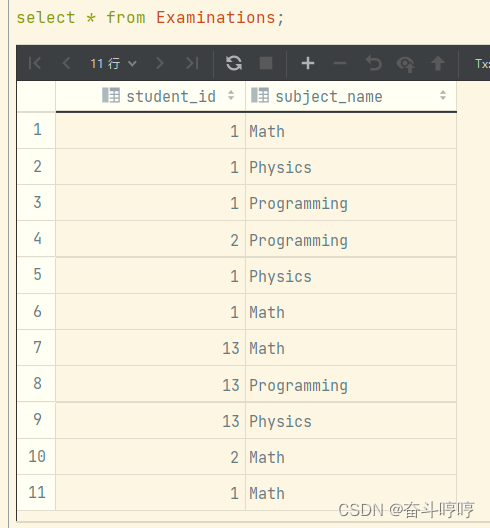Select the student_id column header
This screenshot has height=528, width=490.
(151, 96)
